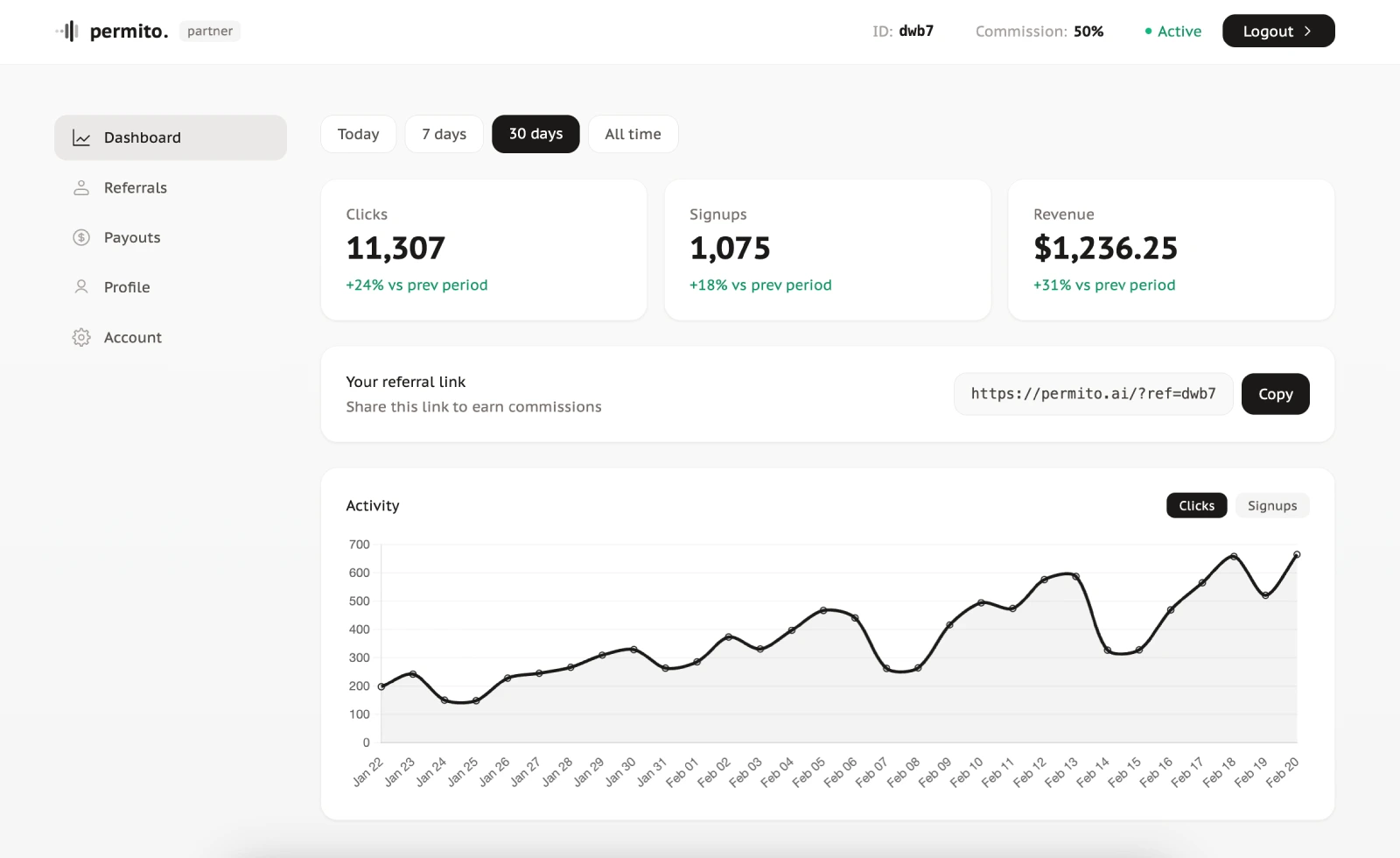1400x858 pixels.
Task: Click the green Active status dot
Action: click(1150, 31)
